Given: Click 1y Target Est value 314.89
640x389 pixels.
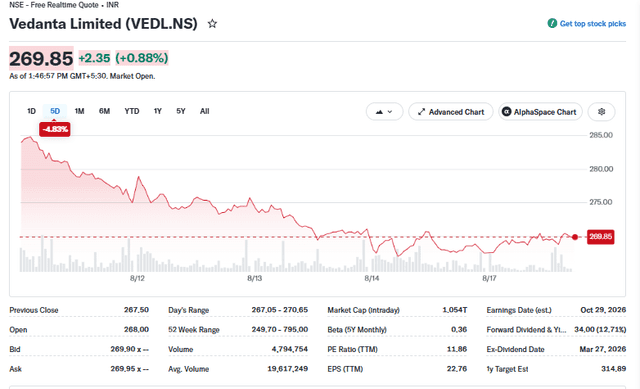Looking at the screenshot, I should pyautogui.click(x=613, y=369).
